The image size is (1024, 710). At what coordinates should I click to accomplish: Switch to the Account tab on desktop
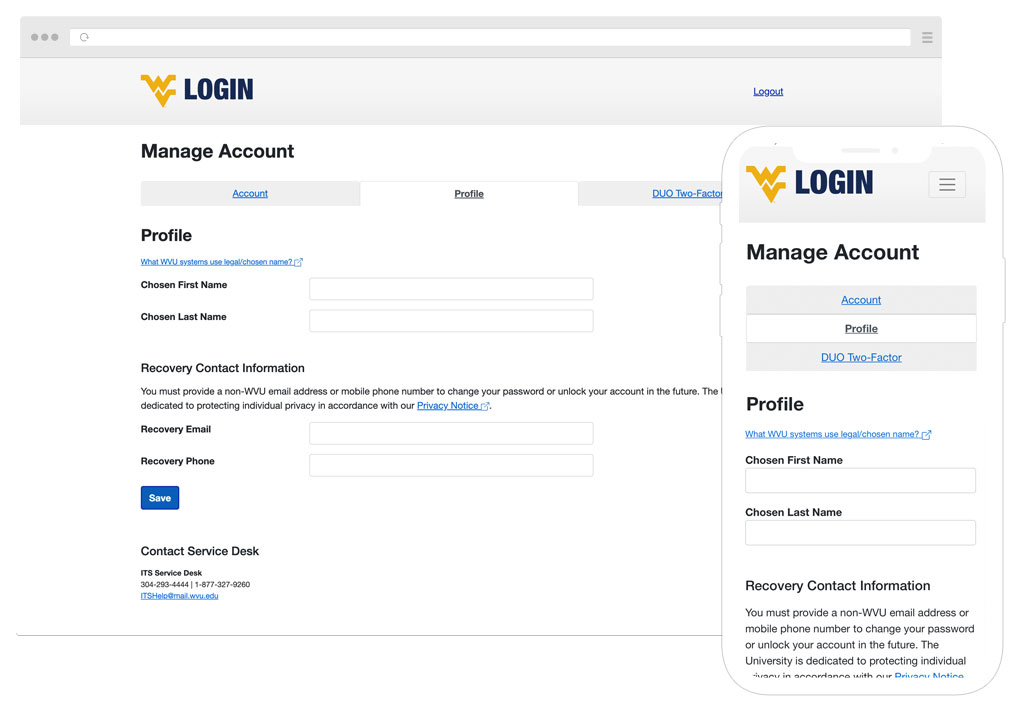[250, 194]
